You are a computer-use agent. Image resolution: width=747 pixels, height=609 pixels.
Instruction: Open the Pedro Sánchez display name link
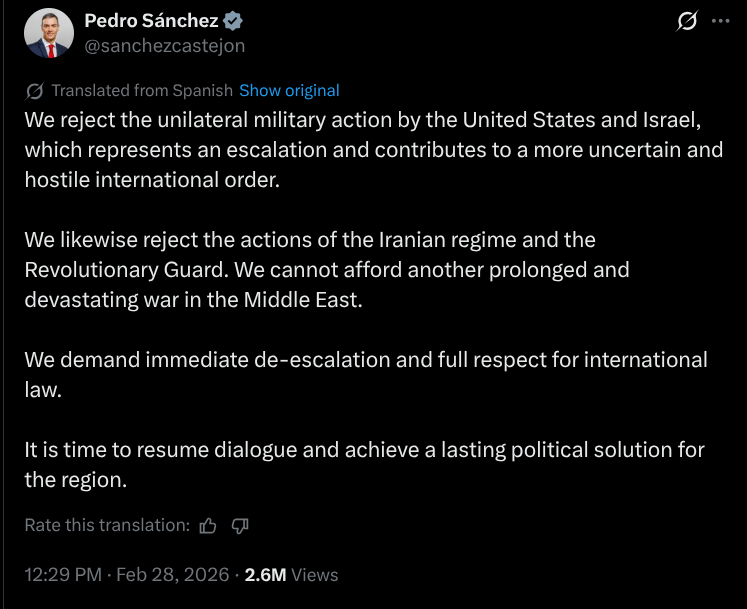[x=151, y=21]
